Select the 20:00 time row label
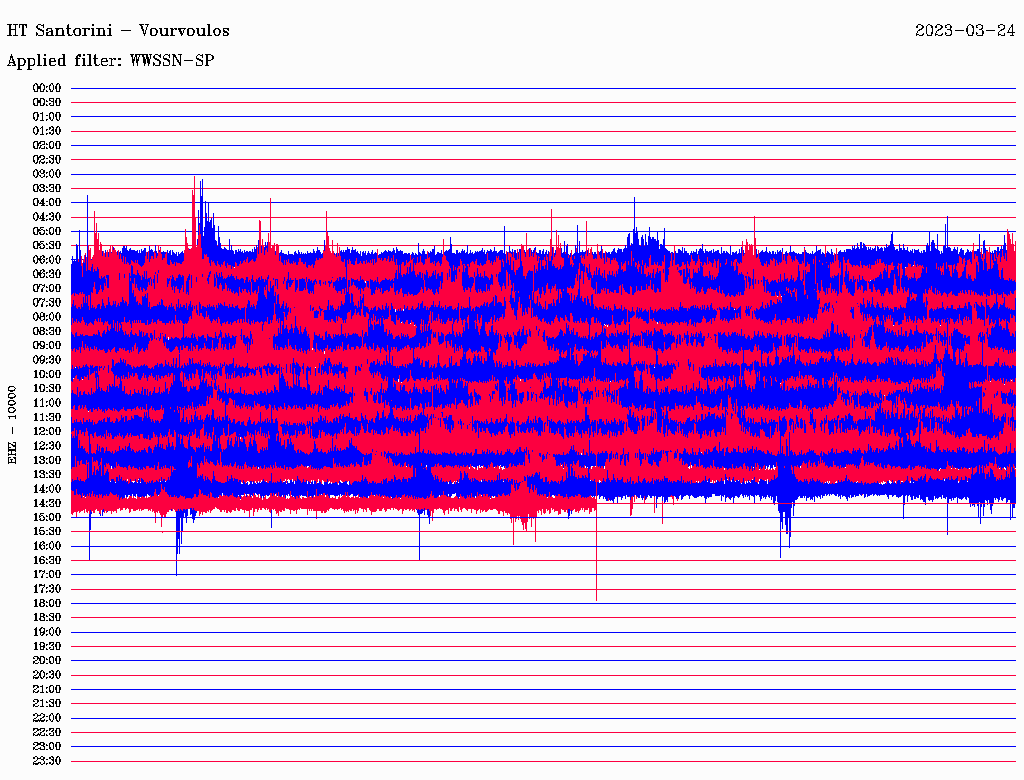 (47, 660)
